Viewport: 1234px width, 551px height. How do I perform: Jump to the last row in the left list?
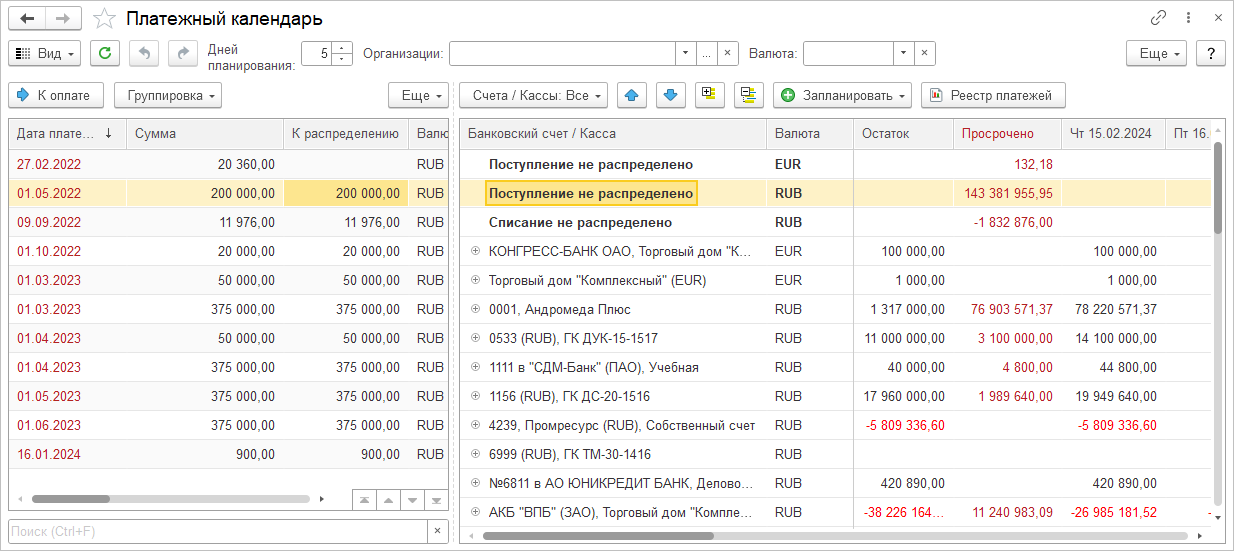pos(435,499)
